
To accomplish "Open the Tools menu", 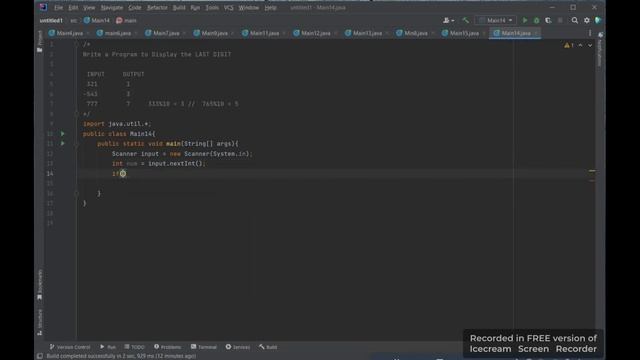I will [x=212, y=7].
